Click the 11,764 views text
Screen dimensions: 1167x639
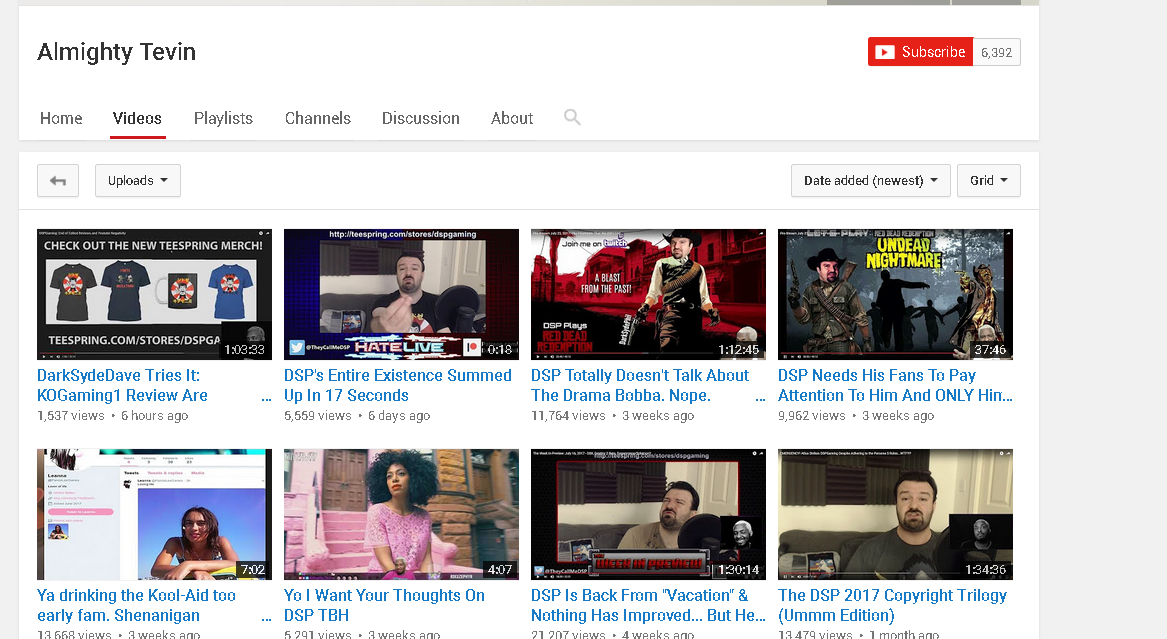tap(568, 416)
